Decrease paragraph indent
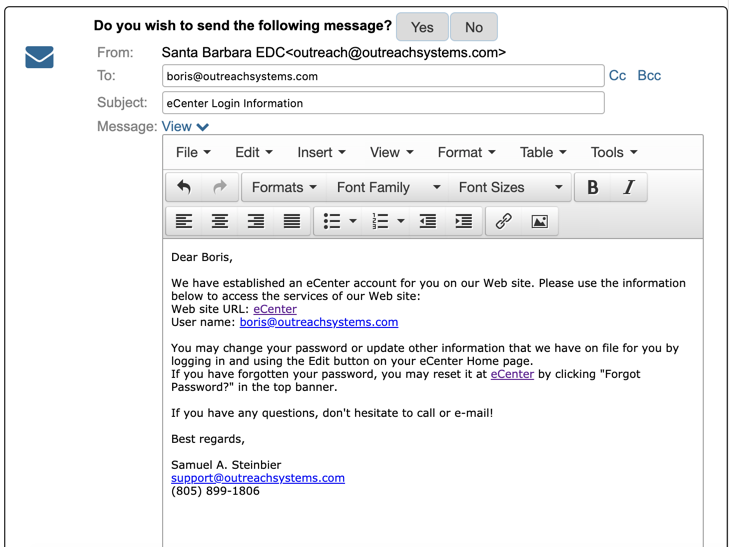 pyautogui.click(x=428, y=221)
